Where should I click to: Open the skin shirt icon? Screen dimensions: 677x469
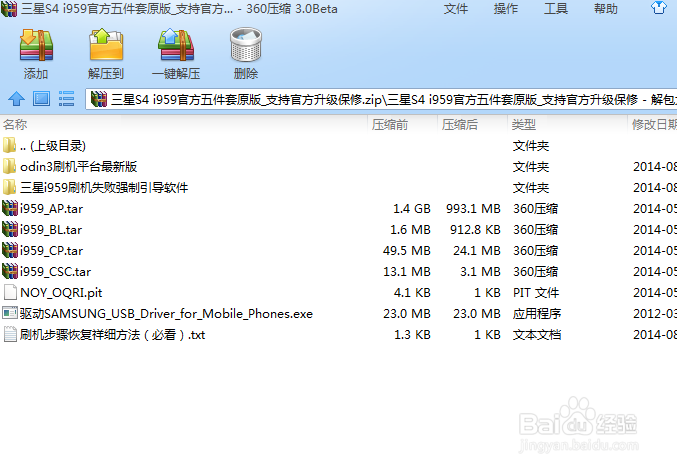pyautogui.click(x=658, y=8)
